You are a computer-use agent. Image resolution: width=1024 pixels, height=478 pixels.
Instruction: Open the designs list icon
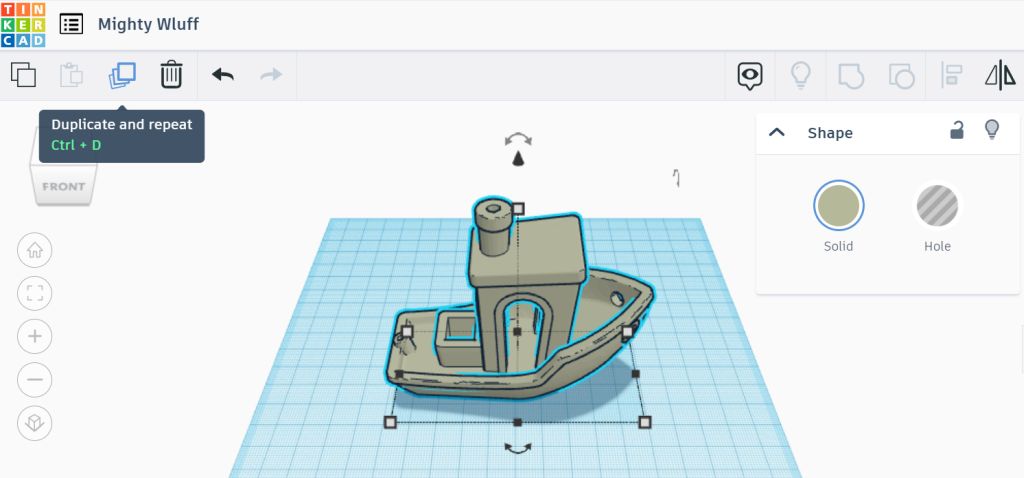coord(71,24)
